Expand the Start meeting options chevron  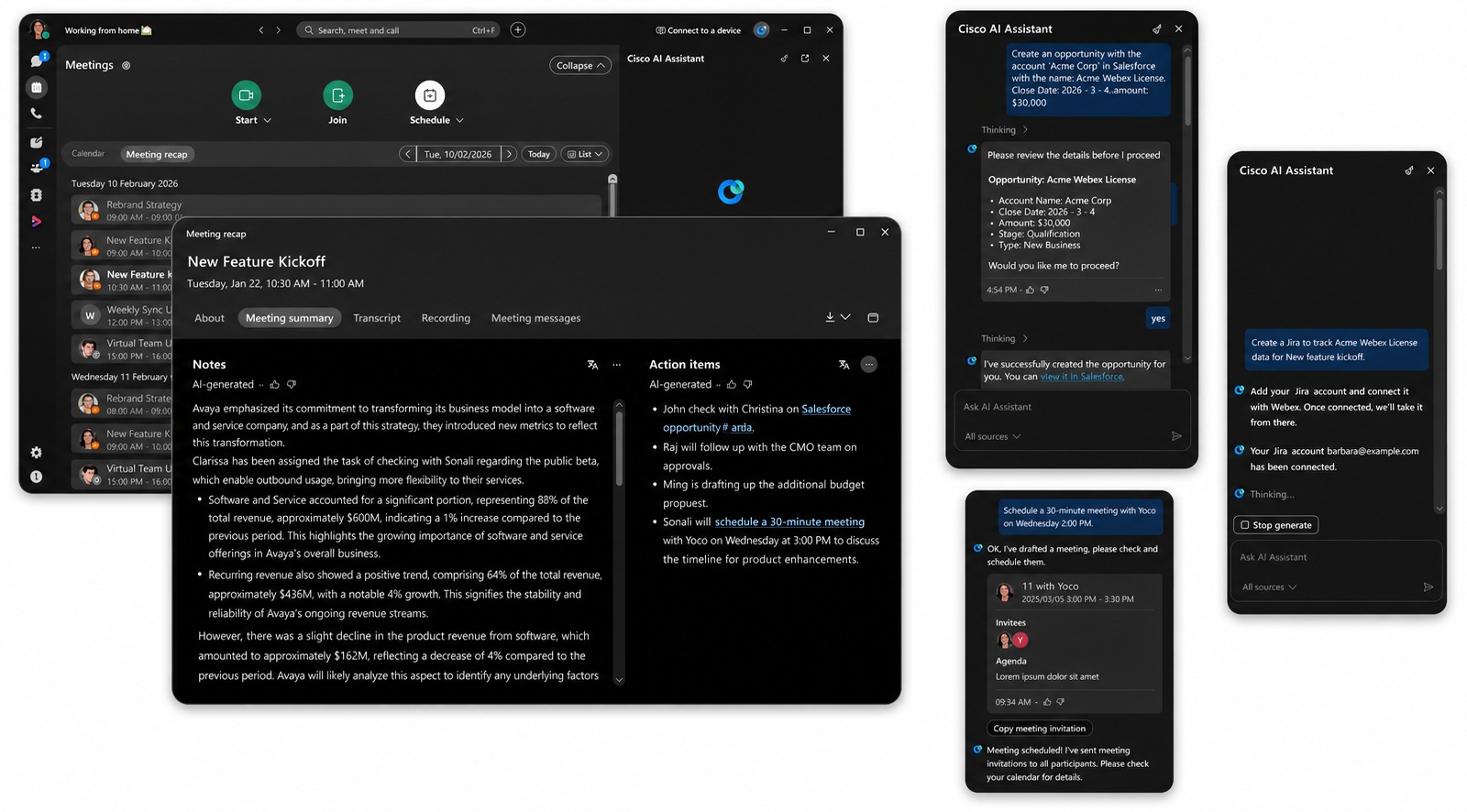[268, 120]
